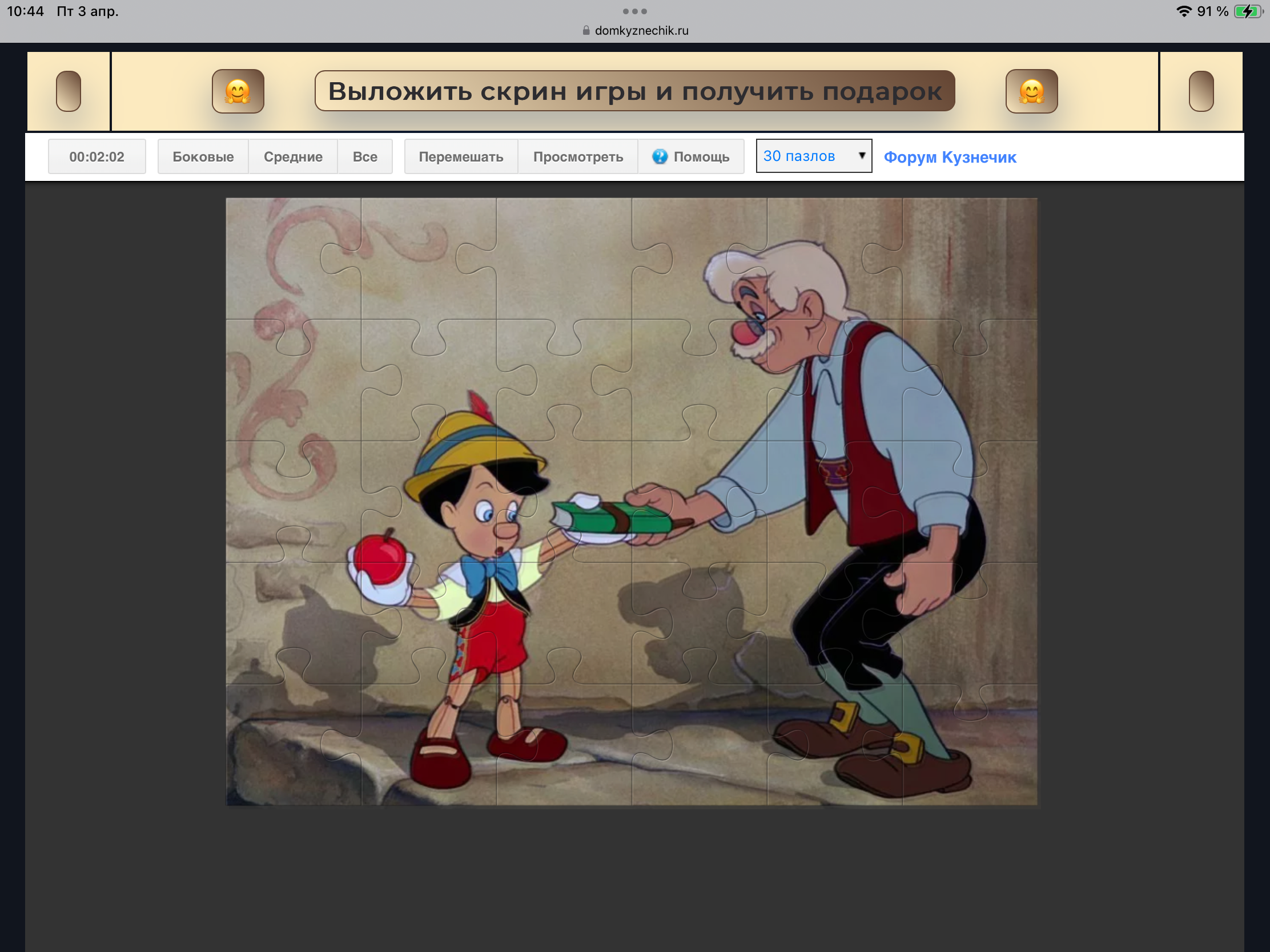This screenshot has height=952, width=1270.
Task: Click the left hugging emoji button
Action: (x=238, y=91)
